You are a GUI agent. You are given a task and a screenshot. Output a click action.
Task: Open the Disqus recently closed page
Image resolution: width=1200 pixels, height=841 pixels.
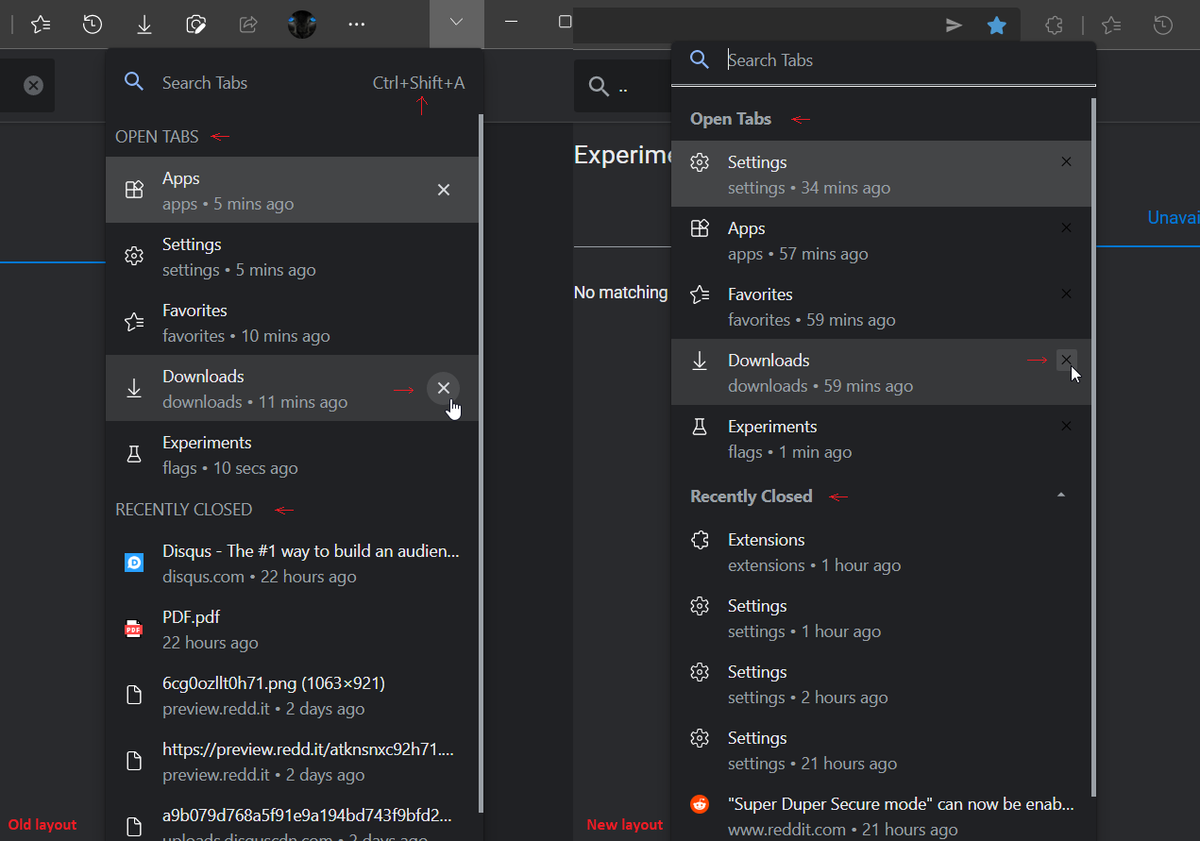click(x=300, y=563)
